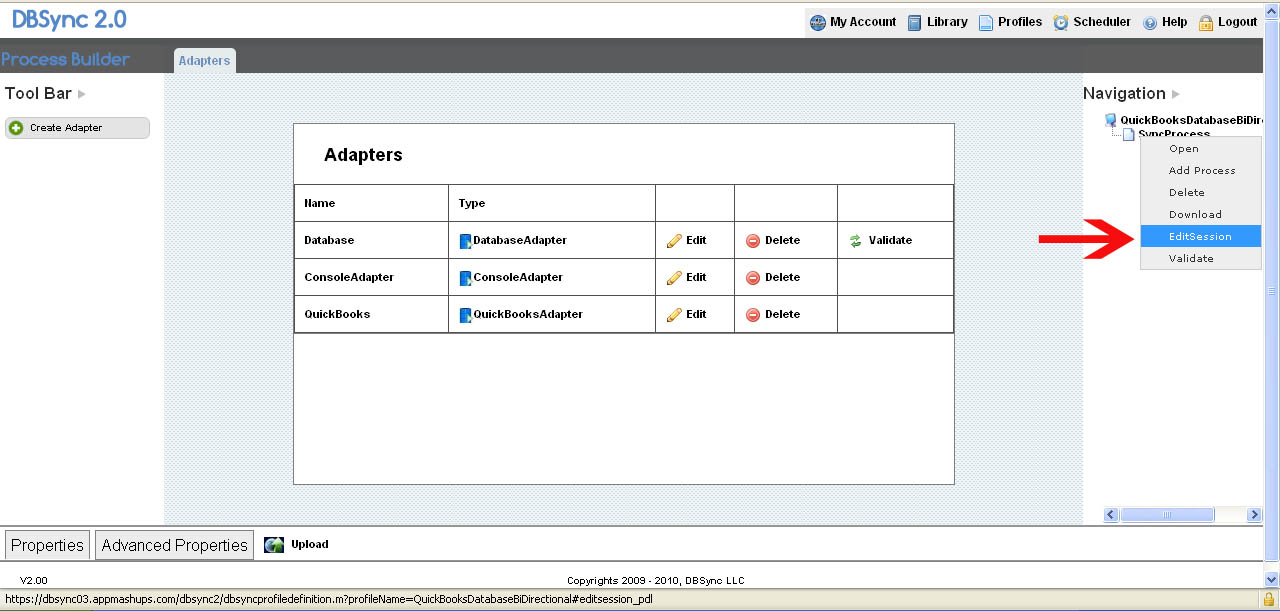Choose Download from the context menu
Image resolution: width=1280 pixels, height=611 pixels.
[x=1195, y=215]
